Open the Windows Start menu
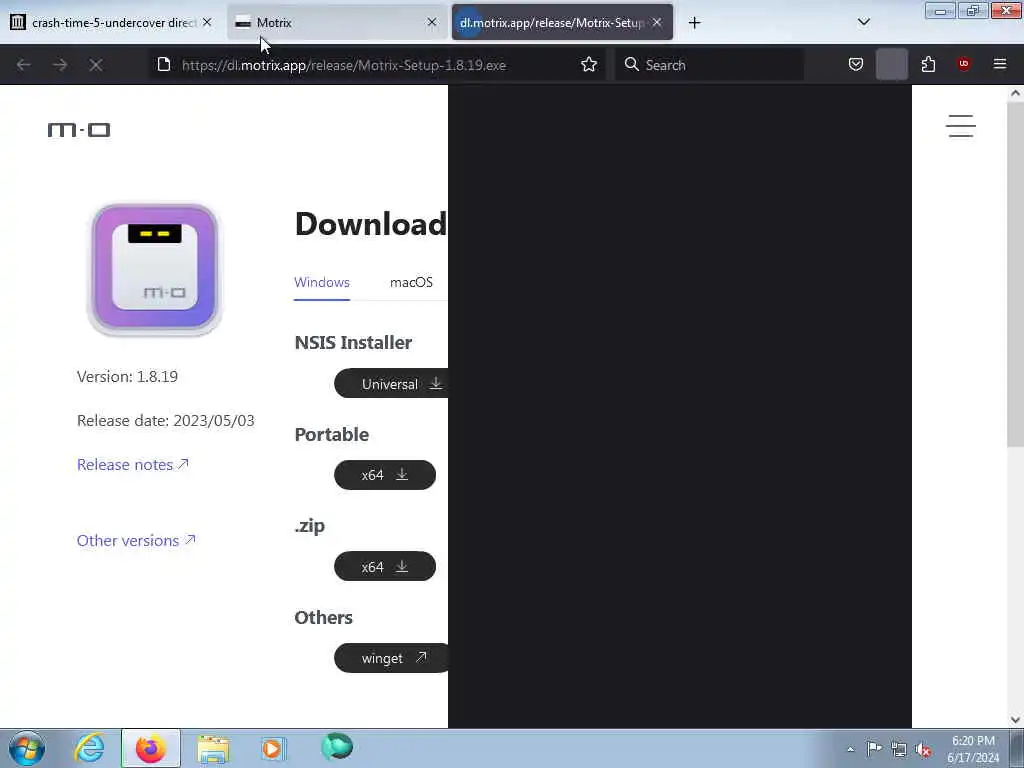This screenshot has width=1024, height=768. click(27, 748)
